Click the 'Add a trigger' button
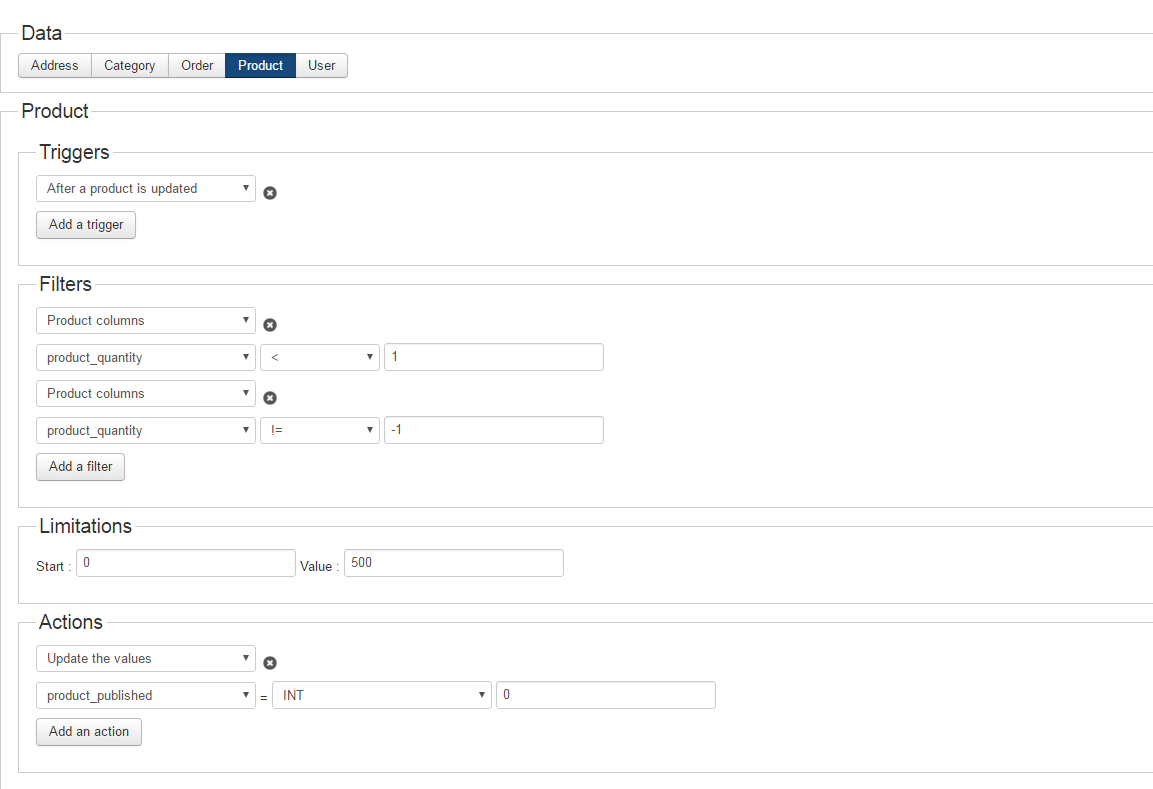This screenshot has height=789, width=1153. 86,225
